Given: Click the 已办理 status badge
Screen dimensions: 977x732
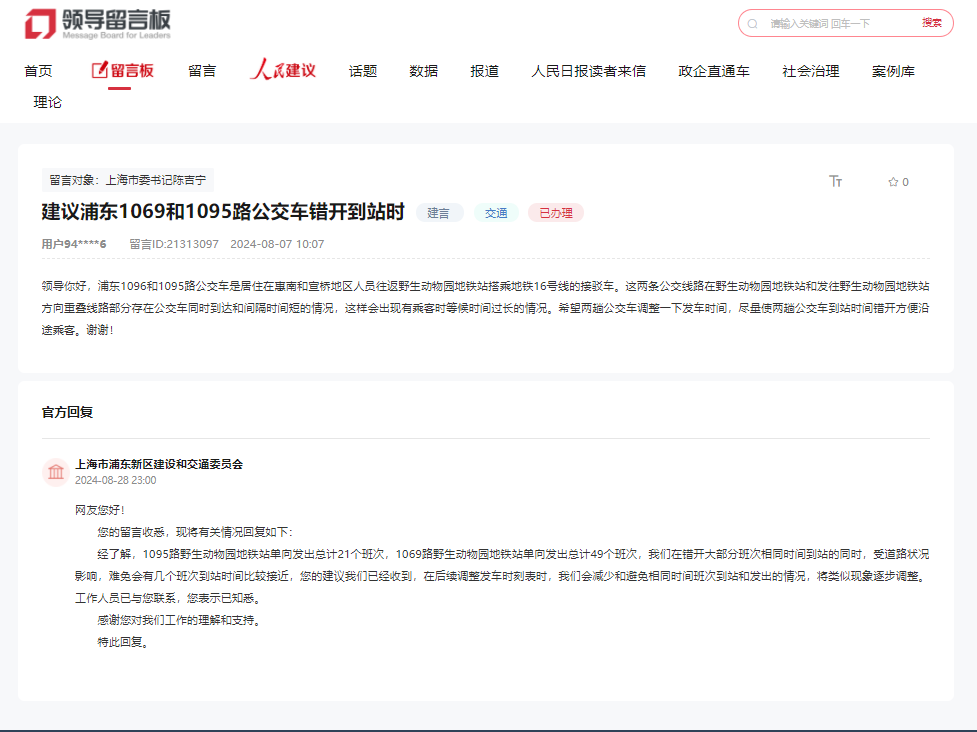Looking at the screenshot, I should pos(555,213).
